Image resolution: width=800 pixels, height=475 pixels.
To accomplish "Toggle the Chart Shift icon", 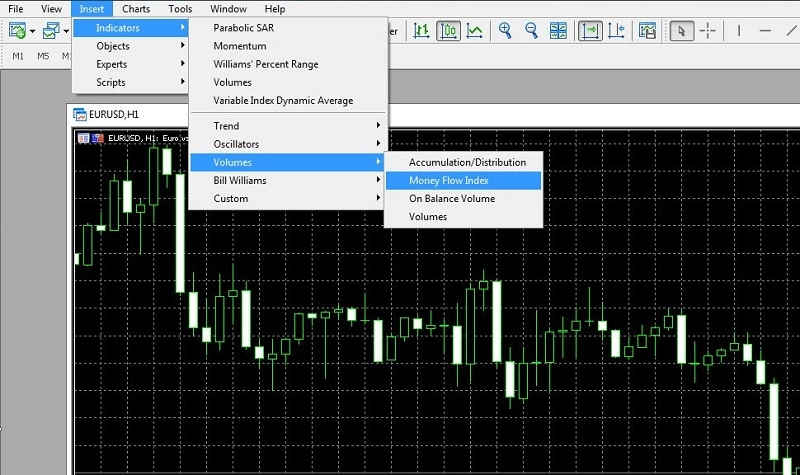I will tap(616, 31).
